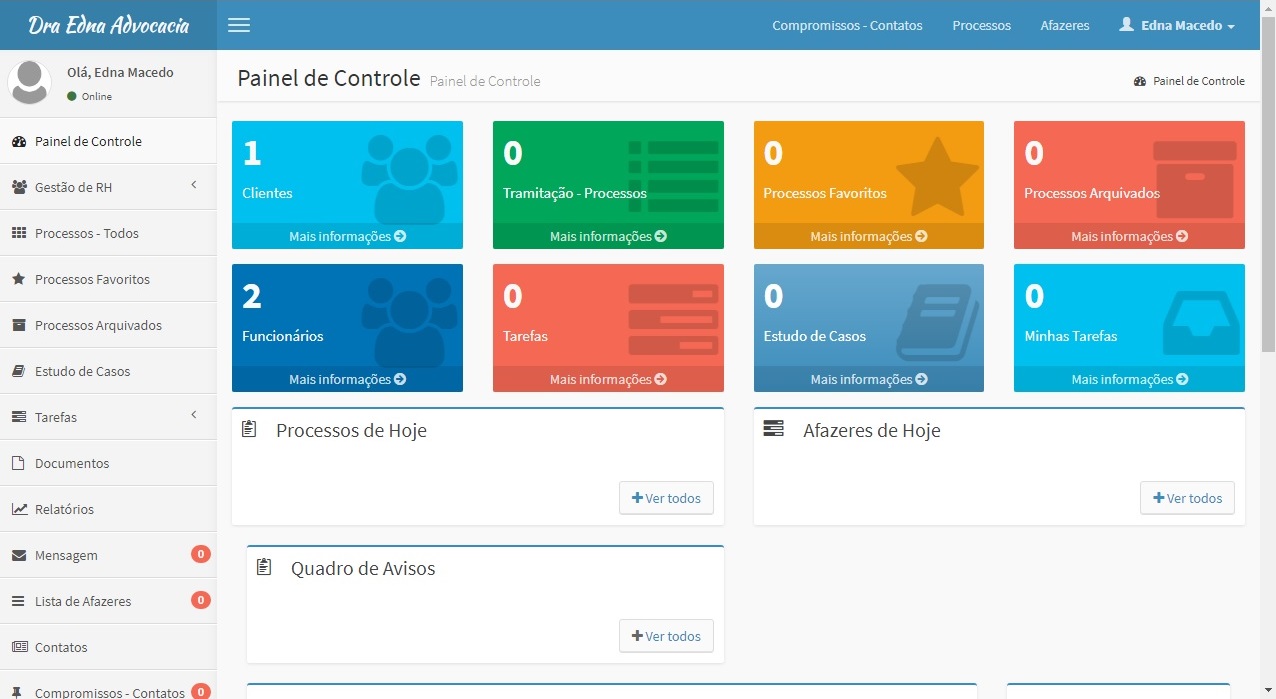This screenshot has width=1276, height=699.
Task: Open Mais informações on the Clientes tile
Action: tap(347, 236)
